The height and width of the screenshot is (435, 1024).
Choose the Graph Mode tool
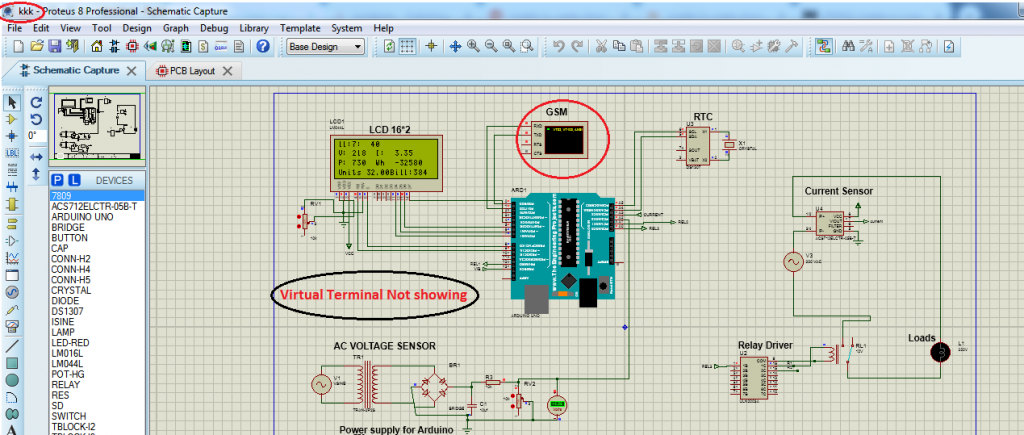point(12,257)
